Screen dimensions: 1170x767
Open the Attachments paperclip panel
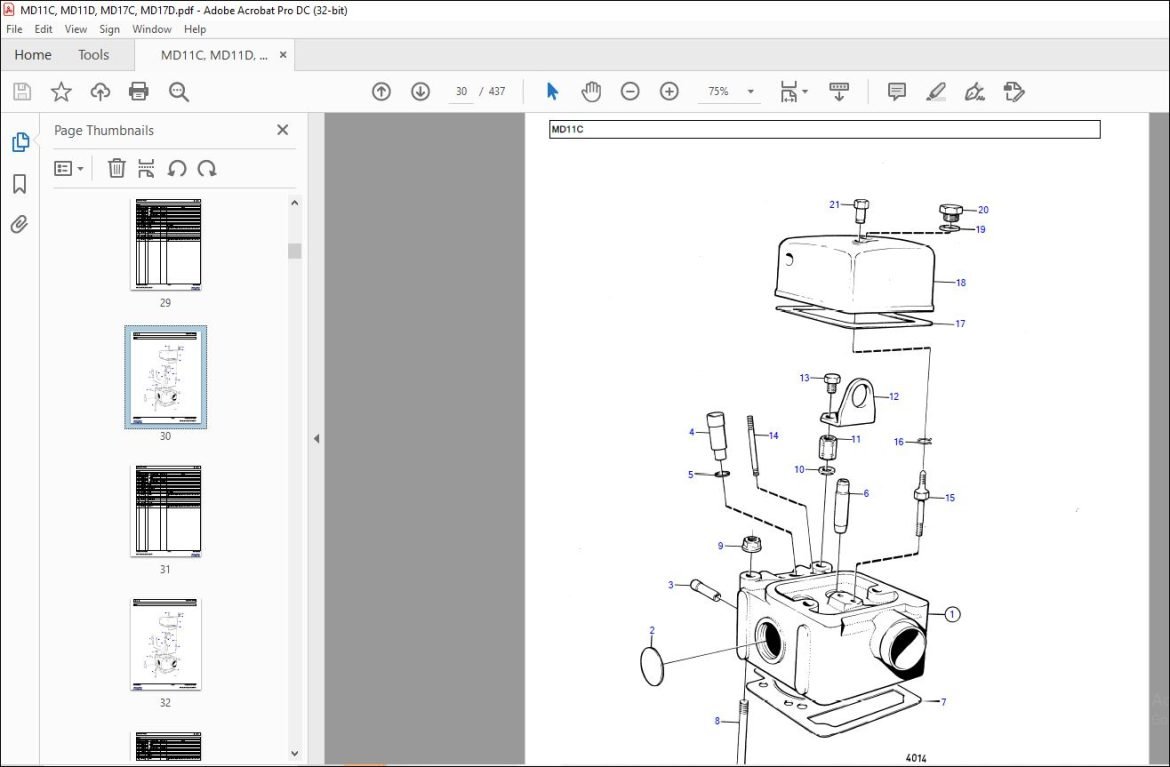19,224
